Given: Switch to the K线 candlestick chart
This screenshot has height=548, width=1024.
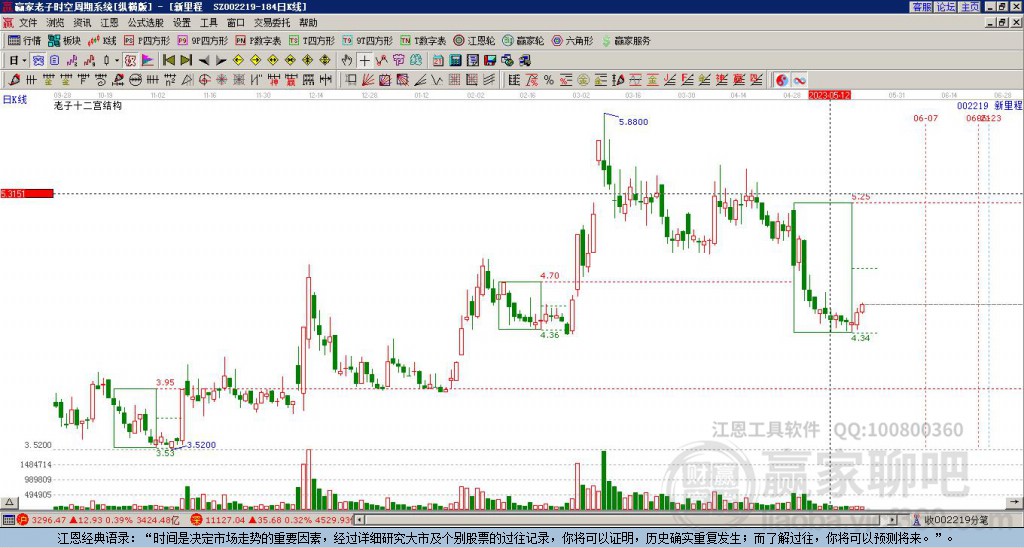Looking at the screenshot, I should [x=102, y=40].
